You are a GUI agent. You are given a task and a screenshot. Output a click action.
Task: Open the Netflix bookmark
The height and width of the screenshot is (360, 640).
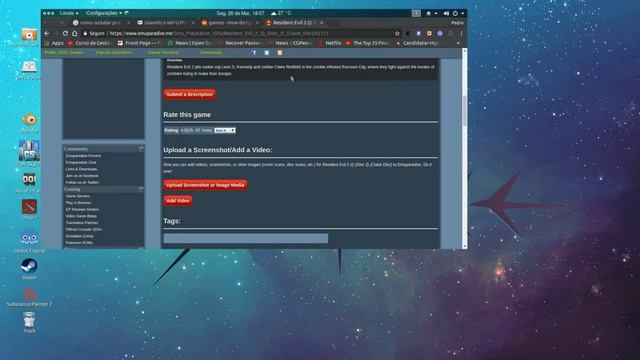pos(329,43)
